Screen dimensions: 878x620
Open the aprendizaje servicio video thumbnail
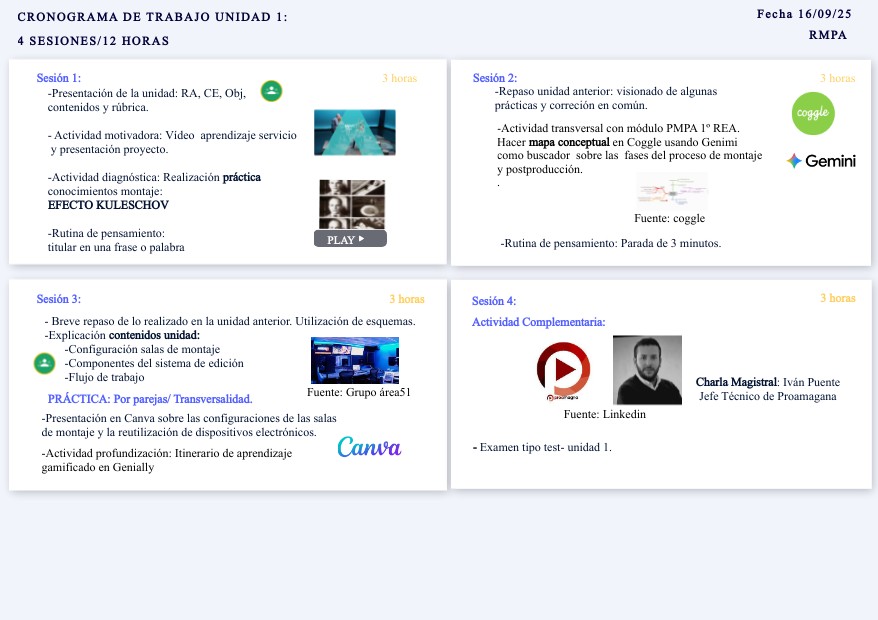tap(354, 132)
